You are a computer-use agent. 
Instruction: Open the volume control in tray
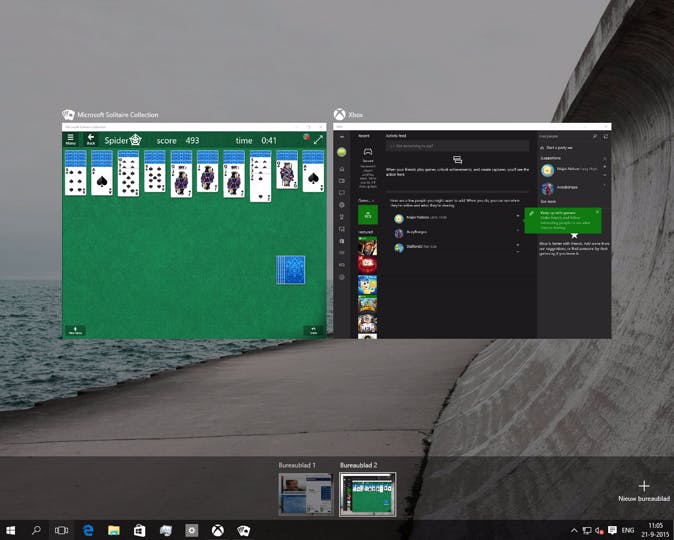tap(599, 531)
